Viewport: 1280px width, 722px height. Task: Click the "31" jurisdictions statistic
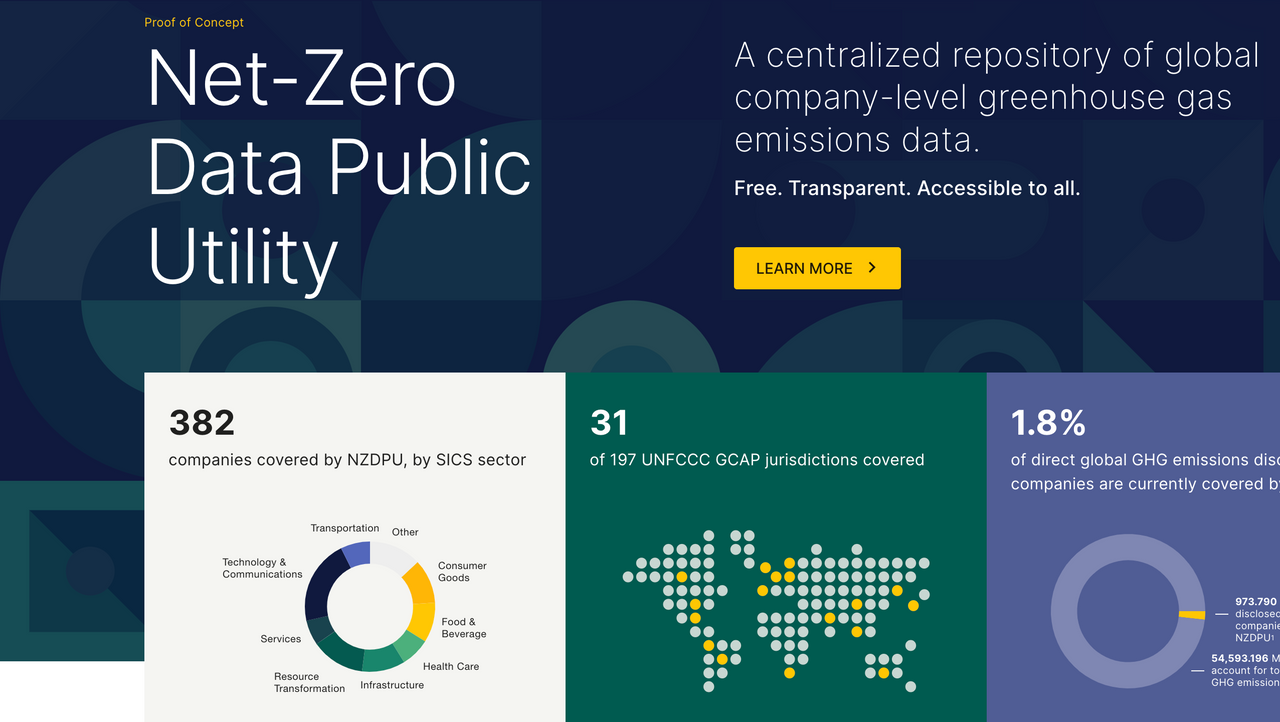609,423
